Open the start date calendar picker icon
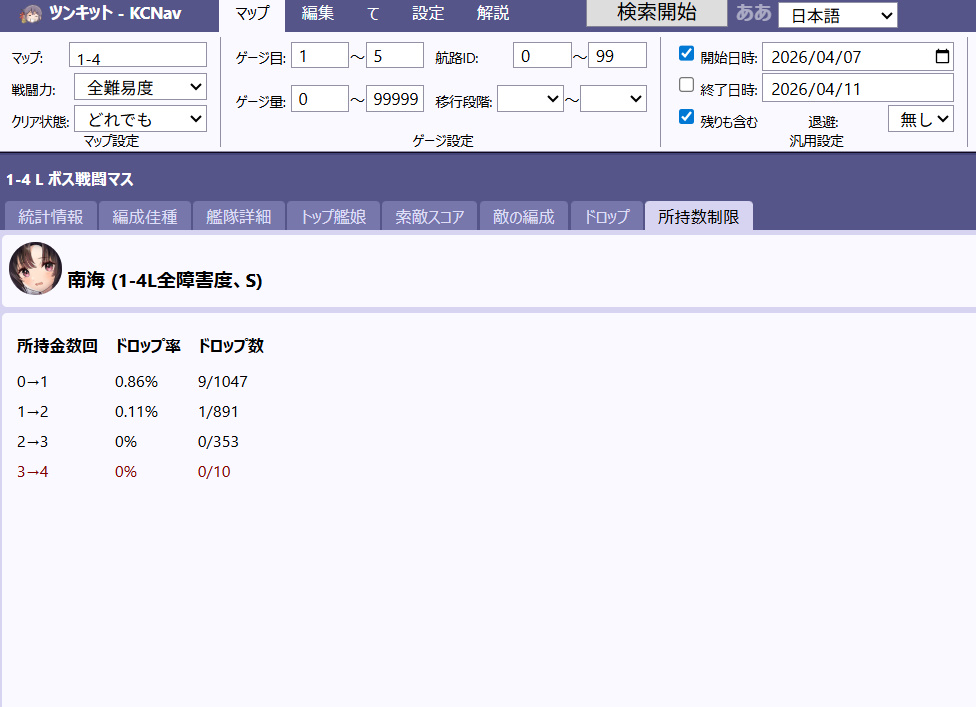 (941, 57)
